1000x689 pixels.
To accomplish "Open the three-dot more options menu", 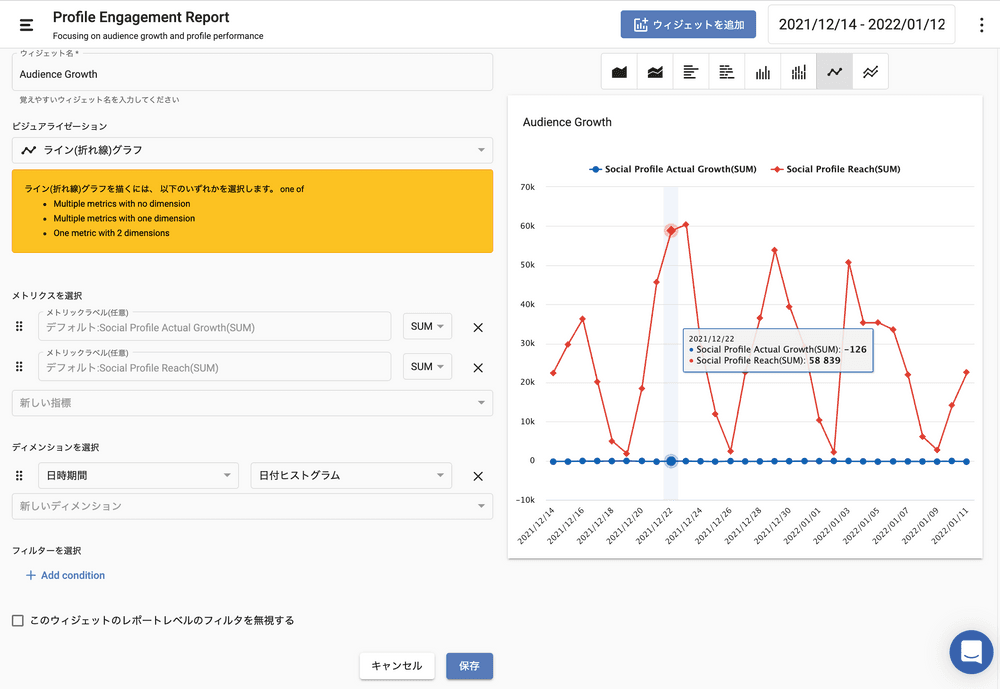I will click(x=981, y=25).
